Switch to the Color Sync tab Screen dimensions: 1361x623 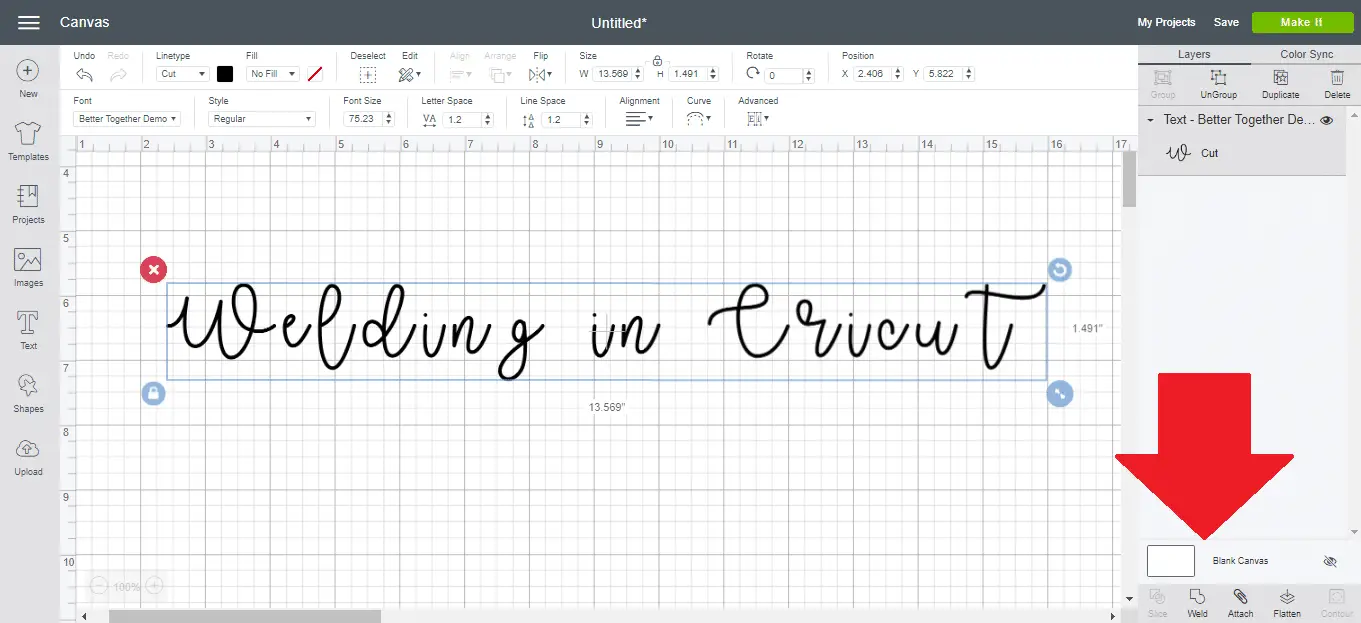[x=1306, y=55]
